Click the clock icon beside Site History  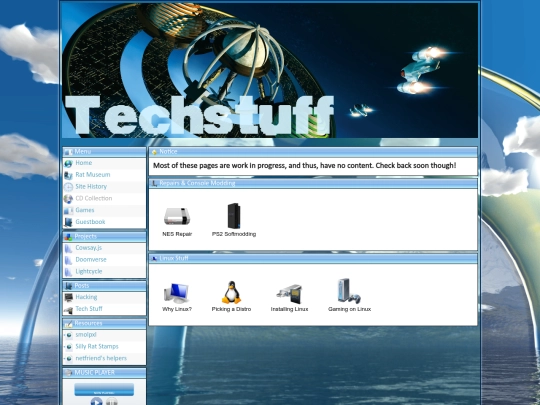click(x=69, y=187)
